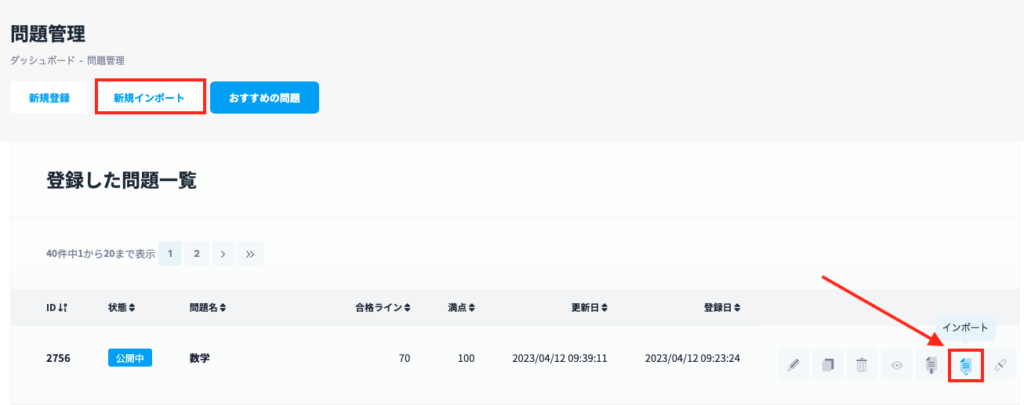Click 問題管理 breadcrumb text
This screenshot has height=405, width=1024.
click(105, 61)
